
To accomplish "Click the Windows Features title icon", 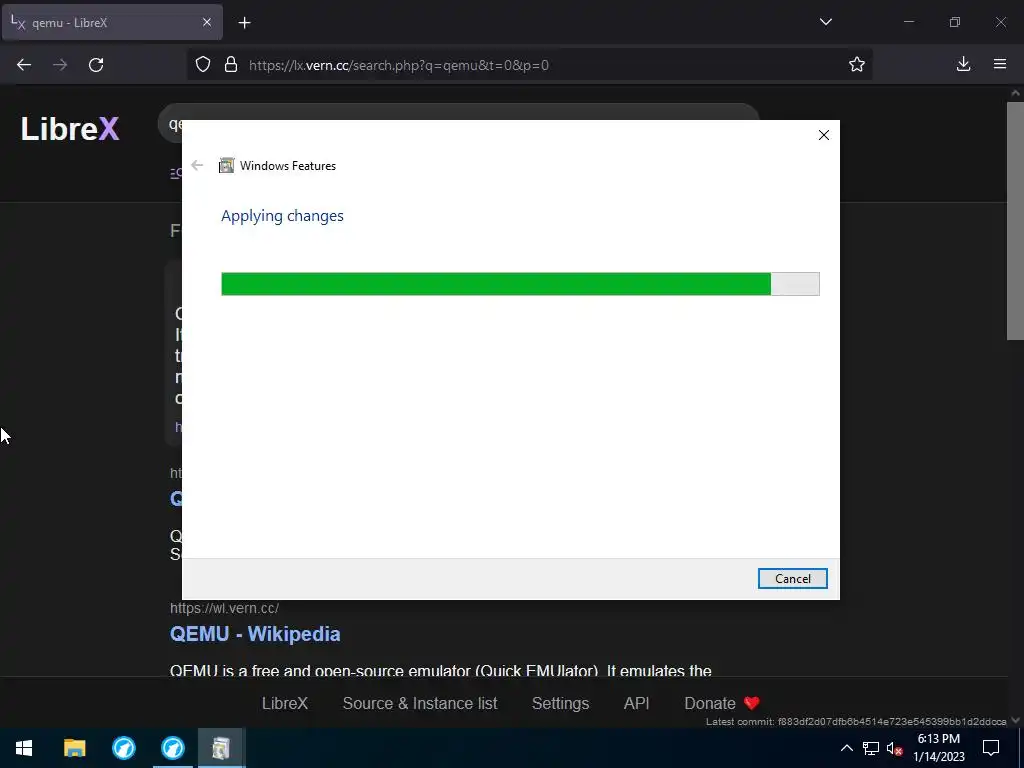I will [x=227, y=166].
